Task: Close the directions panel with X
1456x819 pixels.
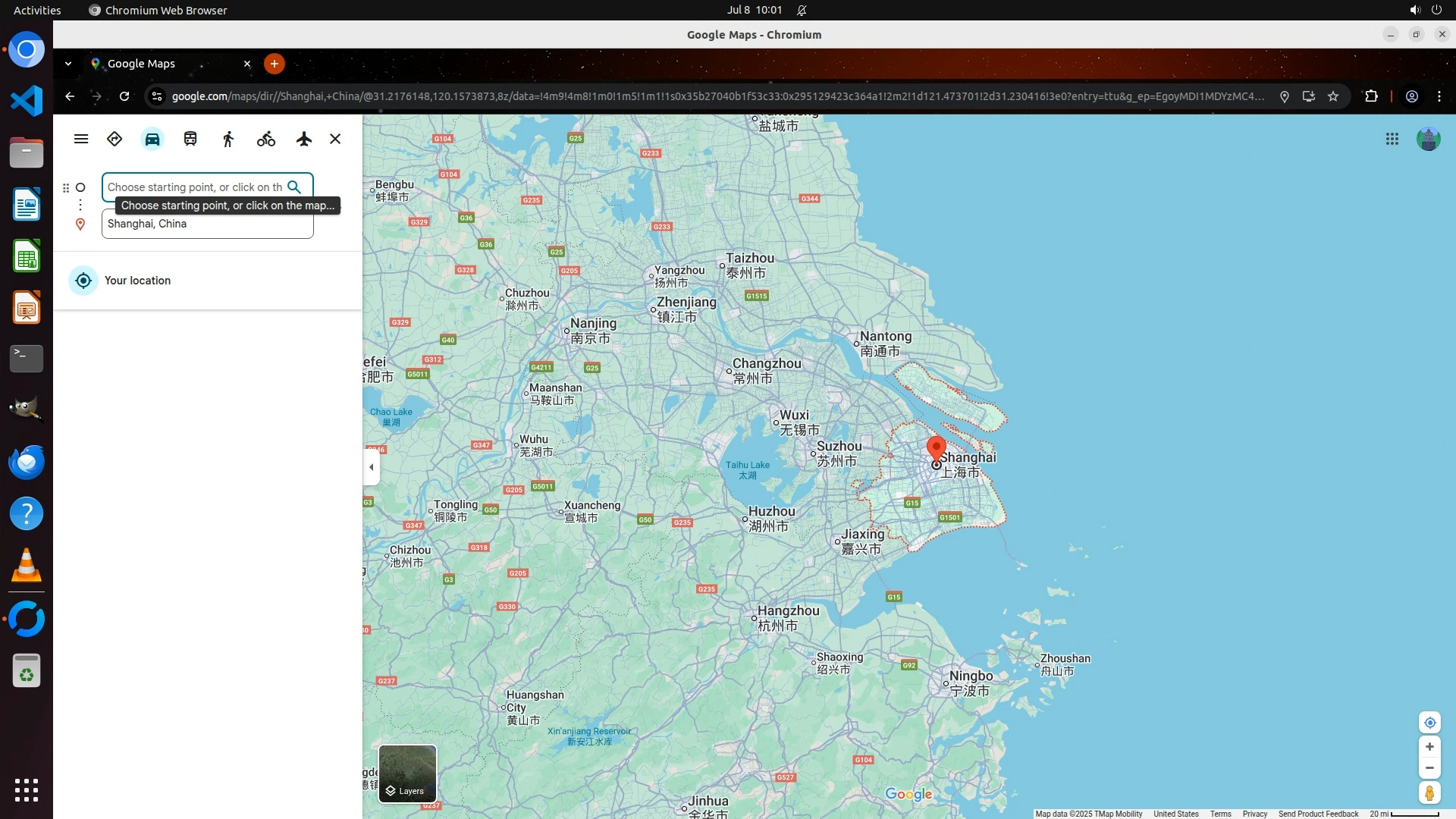Action: 335,140
